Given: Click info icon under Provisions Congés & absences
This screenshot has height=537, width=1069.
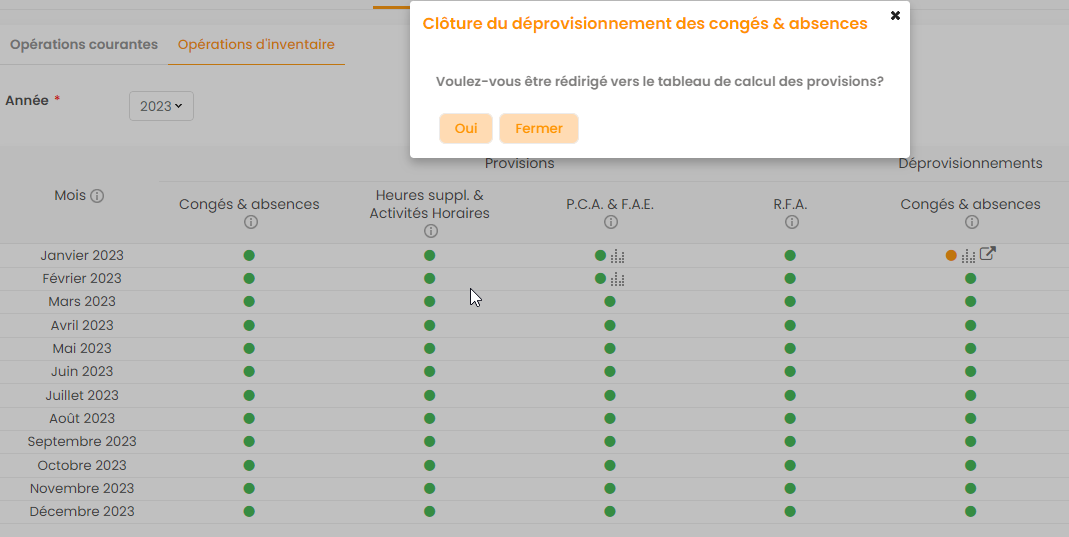Looking at the screenshot, I should (x=250, y=222).
